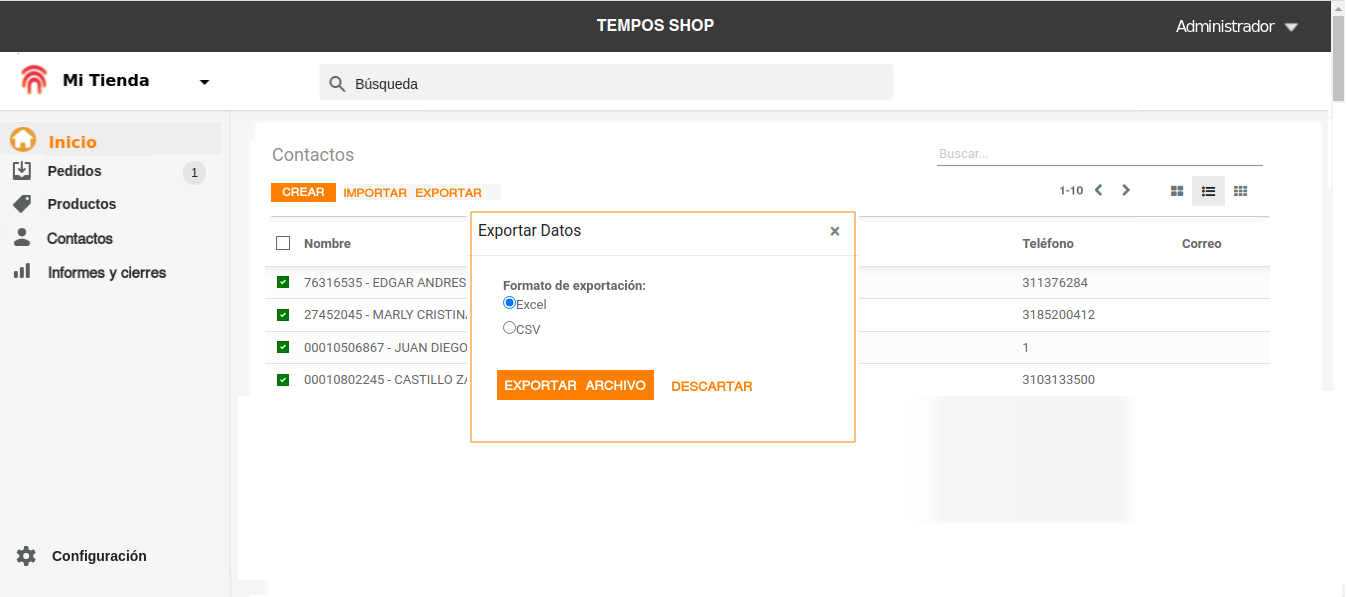Viewport: 1347px width, 597px height.
Task: Select the Excel export format
Action: pyautogui.click(x=510, y=303)
